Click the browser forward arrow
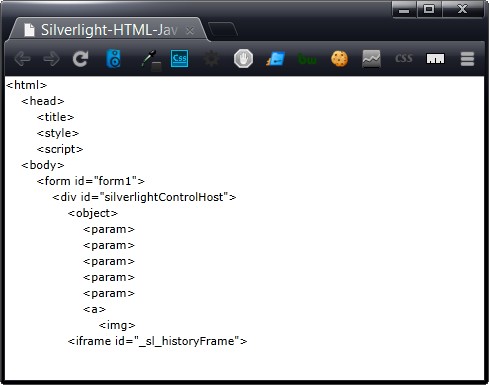 pyautogui.click(x=52, y=59)
